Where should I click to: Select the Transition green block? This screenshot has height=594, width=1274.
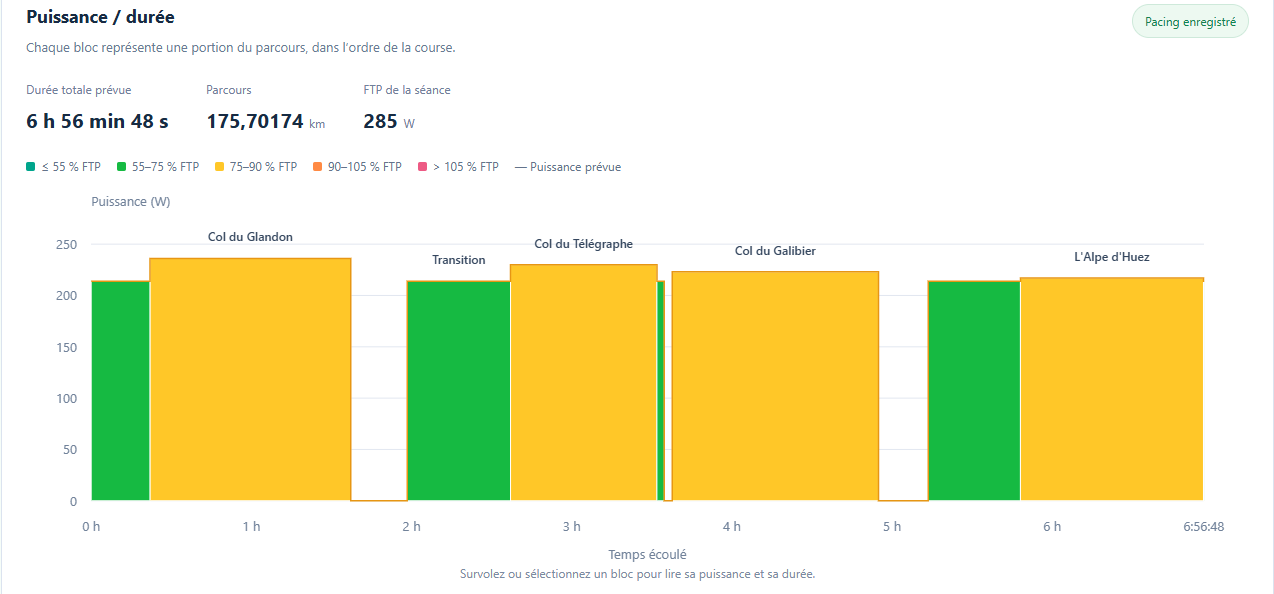point(458,391)
